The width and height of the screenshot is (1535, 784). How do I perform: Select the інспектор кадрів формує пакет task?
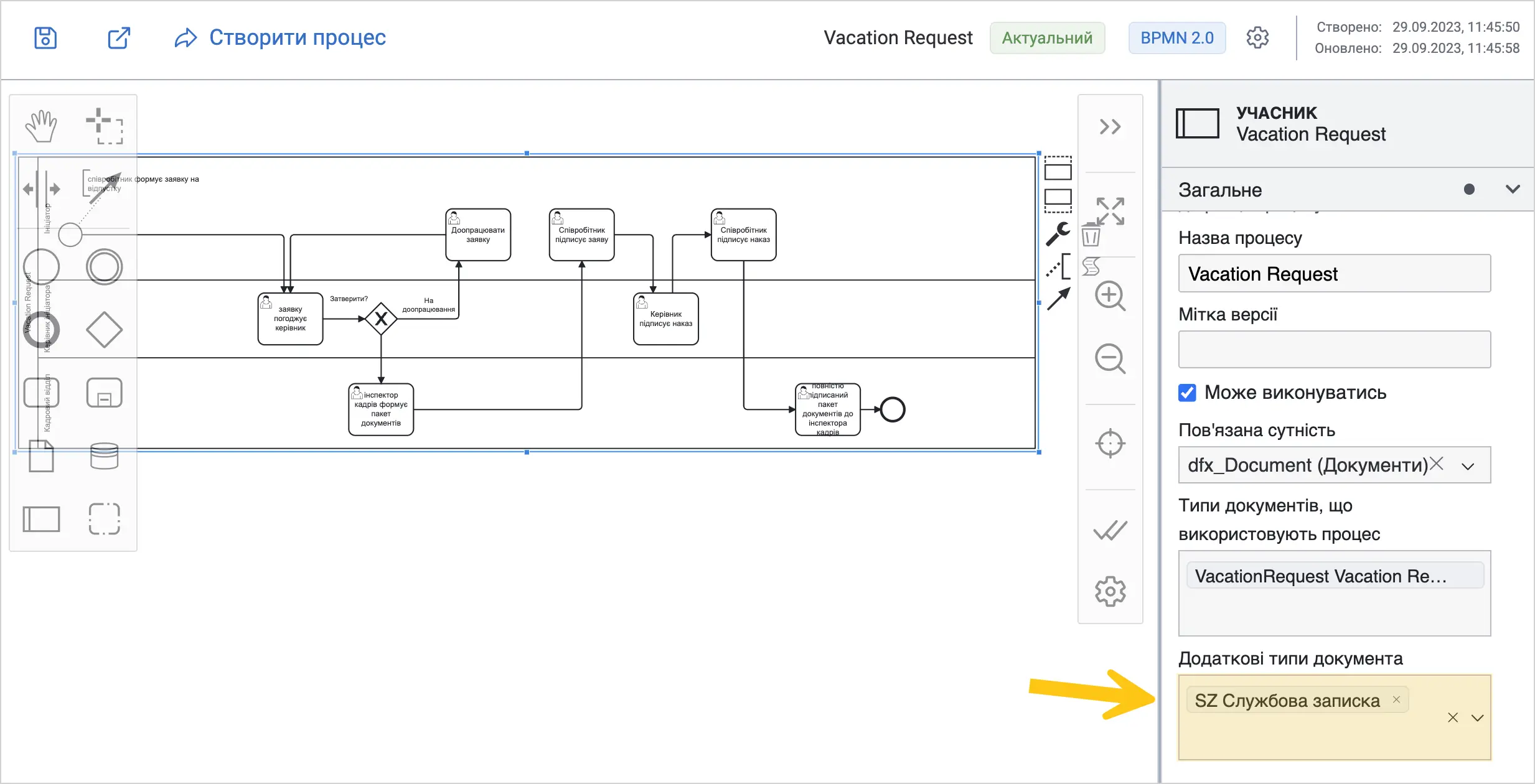click(381, 409)
